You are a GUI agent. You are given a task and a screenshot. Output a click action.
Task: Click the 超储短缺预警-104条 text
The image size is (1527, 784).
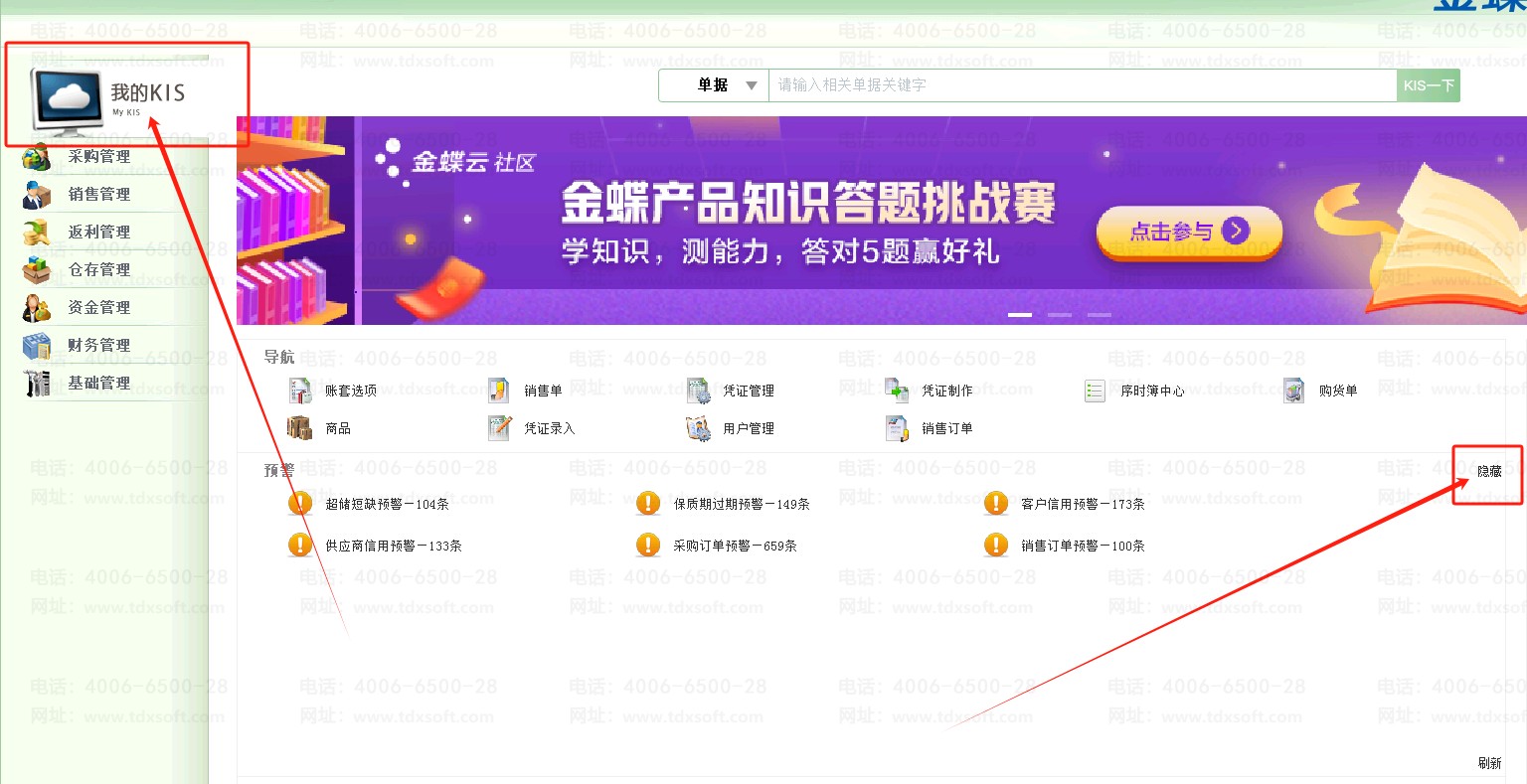click(x=388, y=505)
